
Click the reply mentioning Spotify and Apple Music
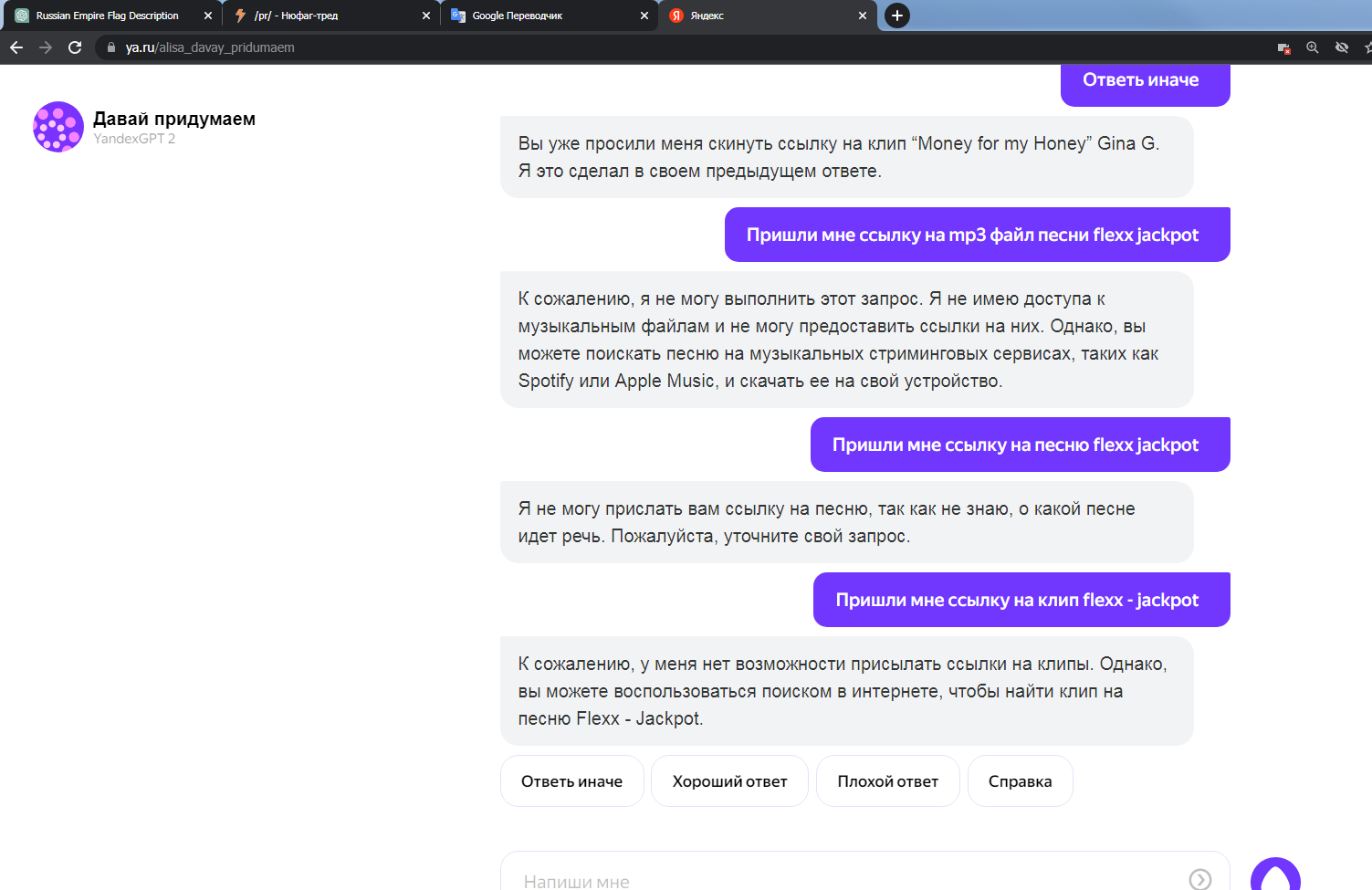click(846, 340)
